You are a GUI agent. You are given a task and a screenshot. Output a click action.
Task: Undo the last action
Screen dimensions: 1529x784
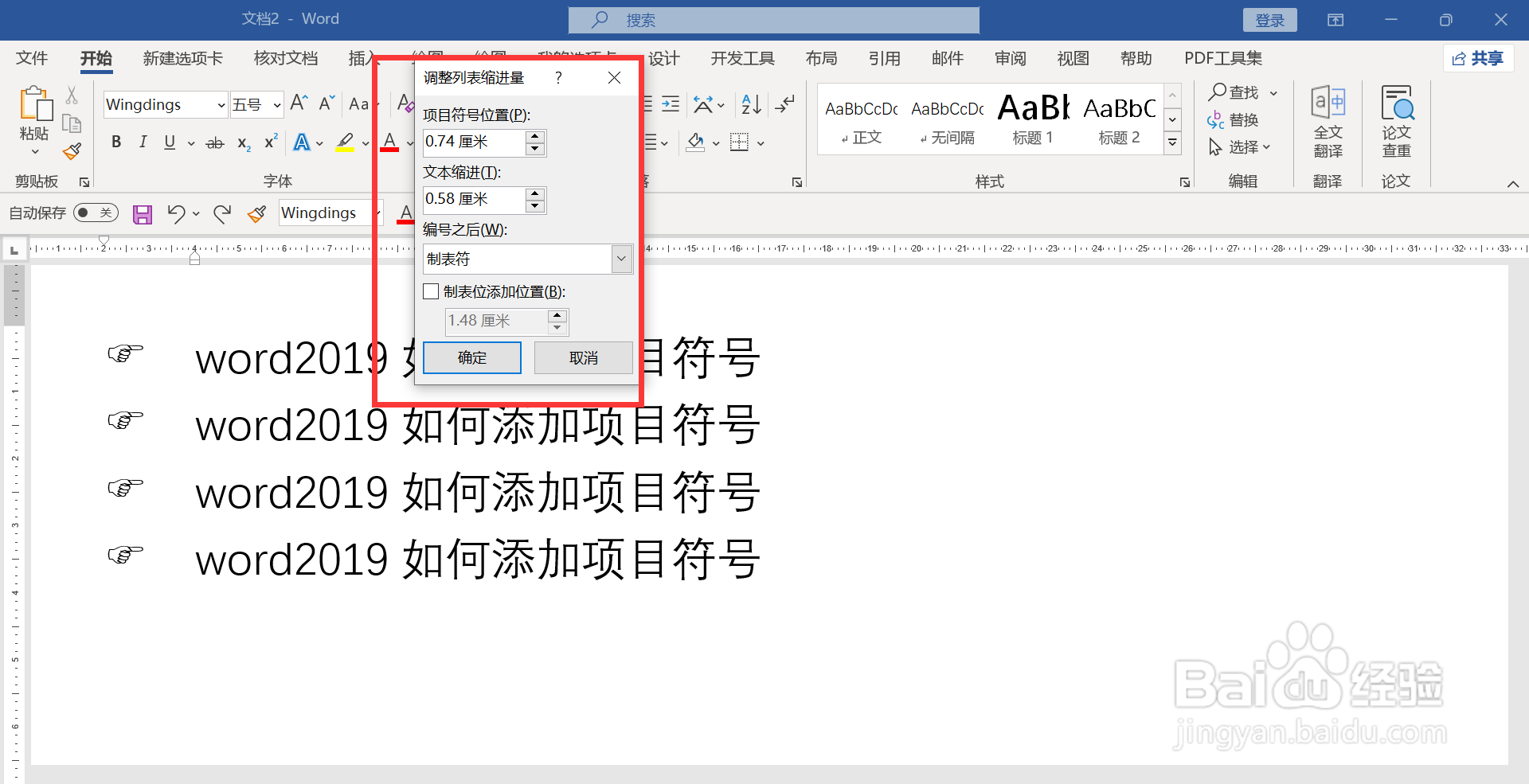pyautogui.click(x=176, y=213)
